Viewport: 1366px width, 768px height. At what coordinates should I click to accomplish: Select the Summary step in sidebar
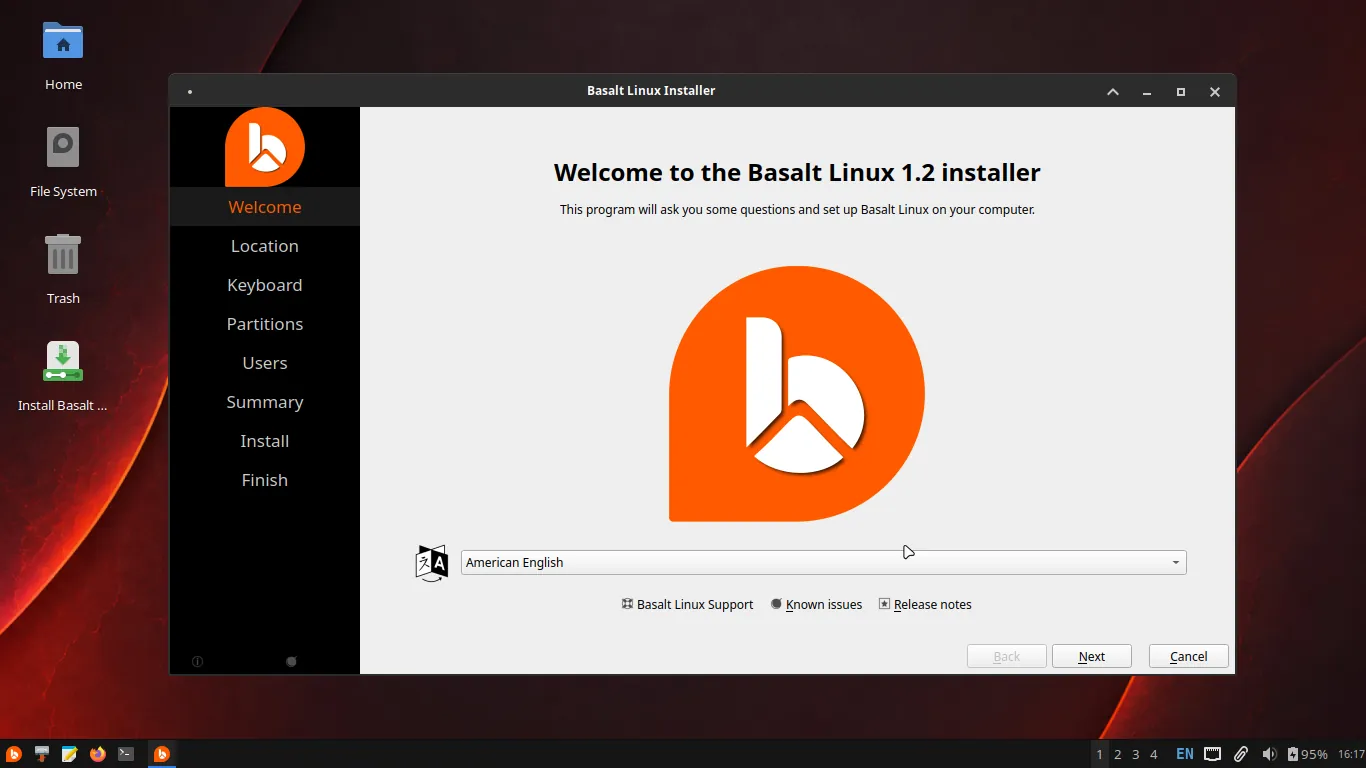[x=265, y=402]
